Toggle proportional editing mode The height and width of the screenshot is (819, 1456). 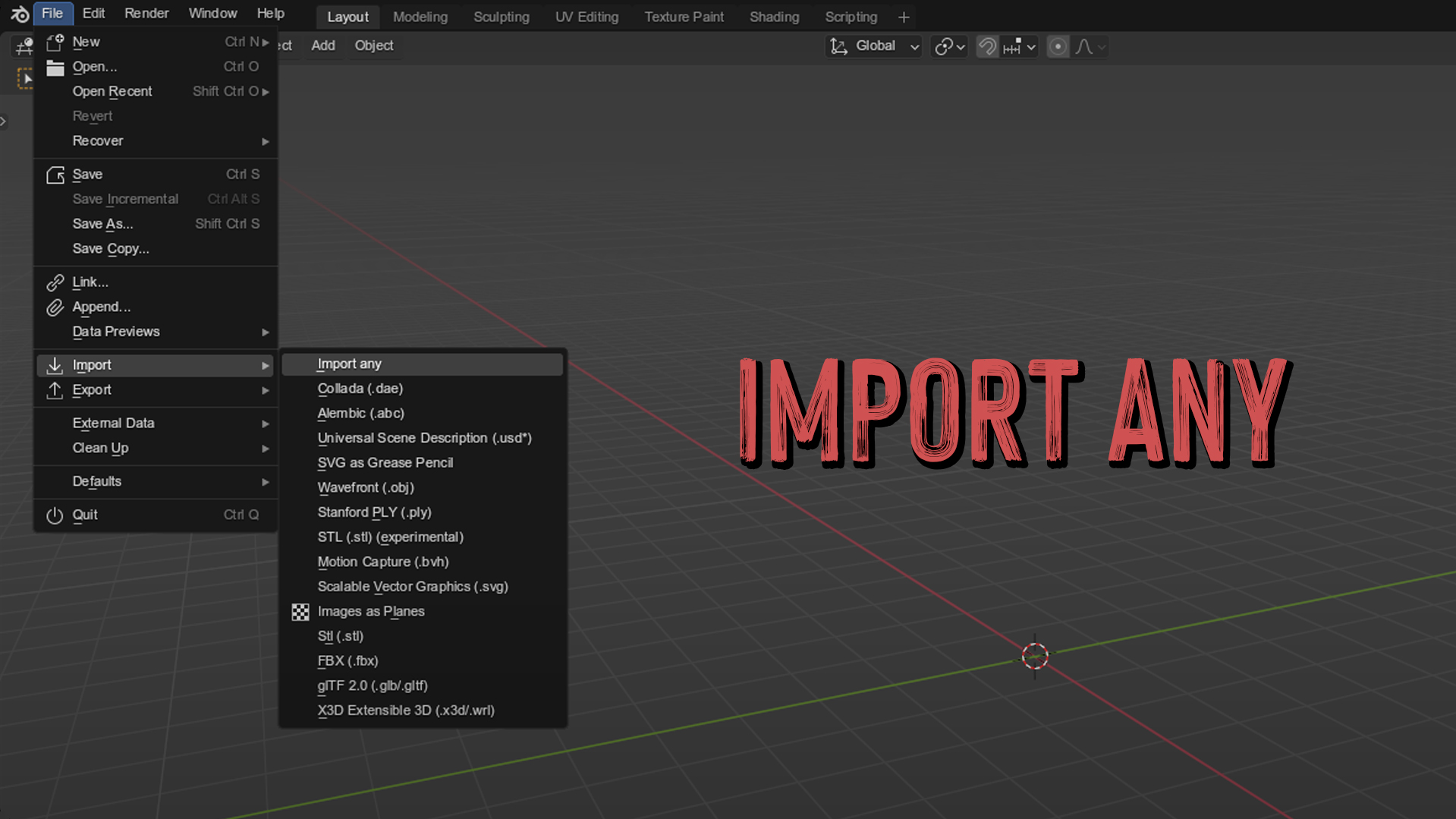point(1058,46)
